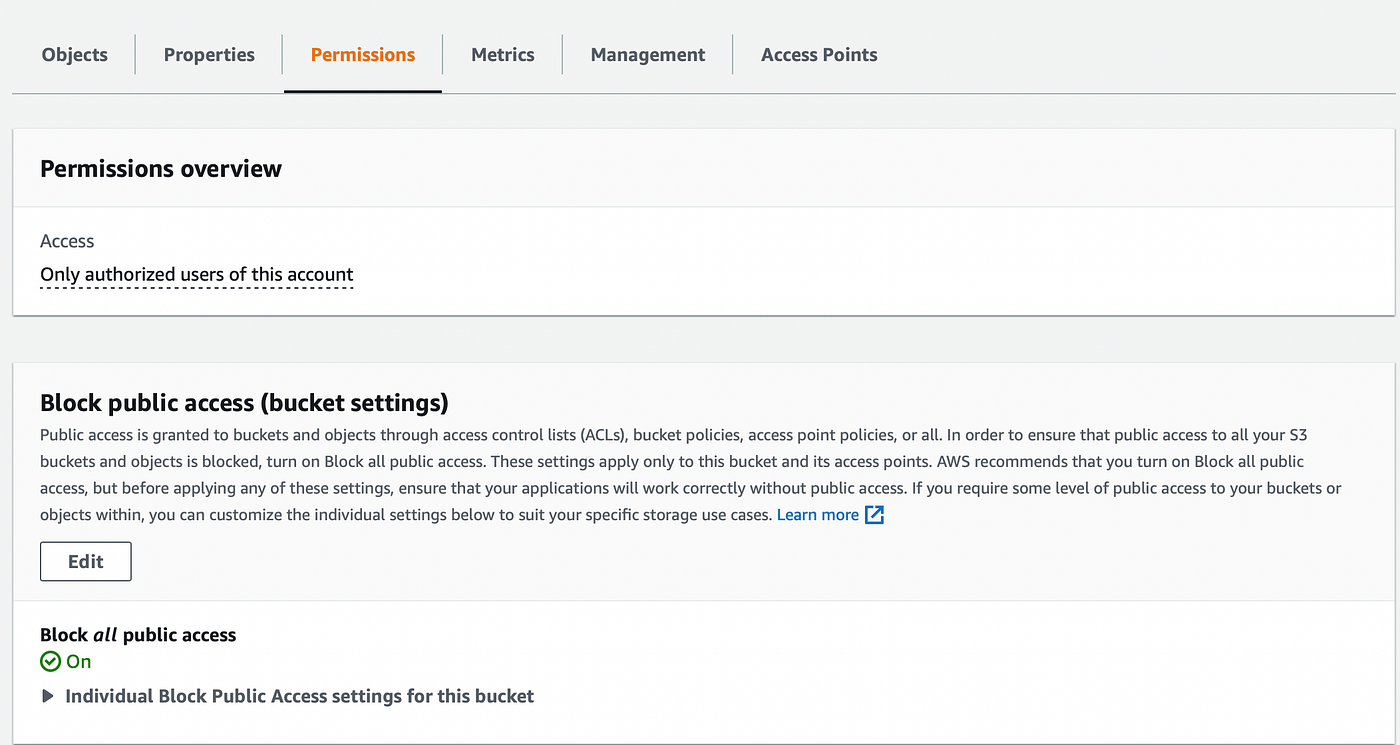Open the Objects tab
Image resolution: width=1400 pixels, height=745 pixels.
point(75,55)
